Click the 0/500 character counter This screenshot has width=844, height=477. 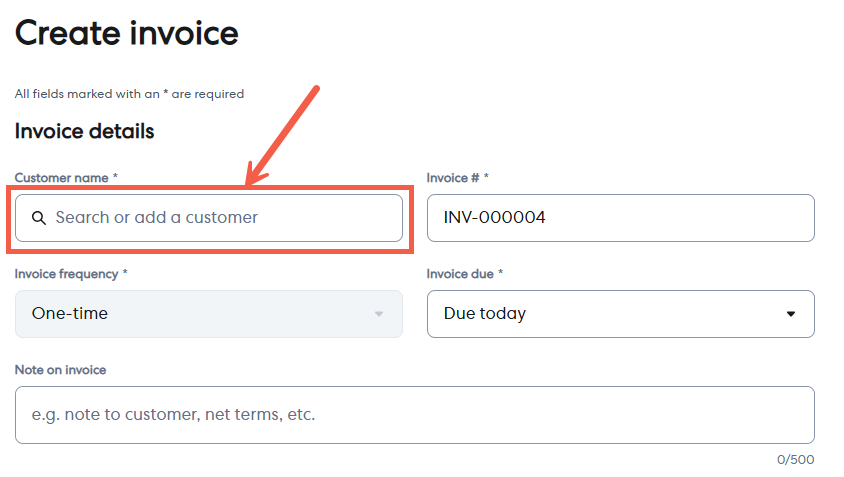pos(796,460)
